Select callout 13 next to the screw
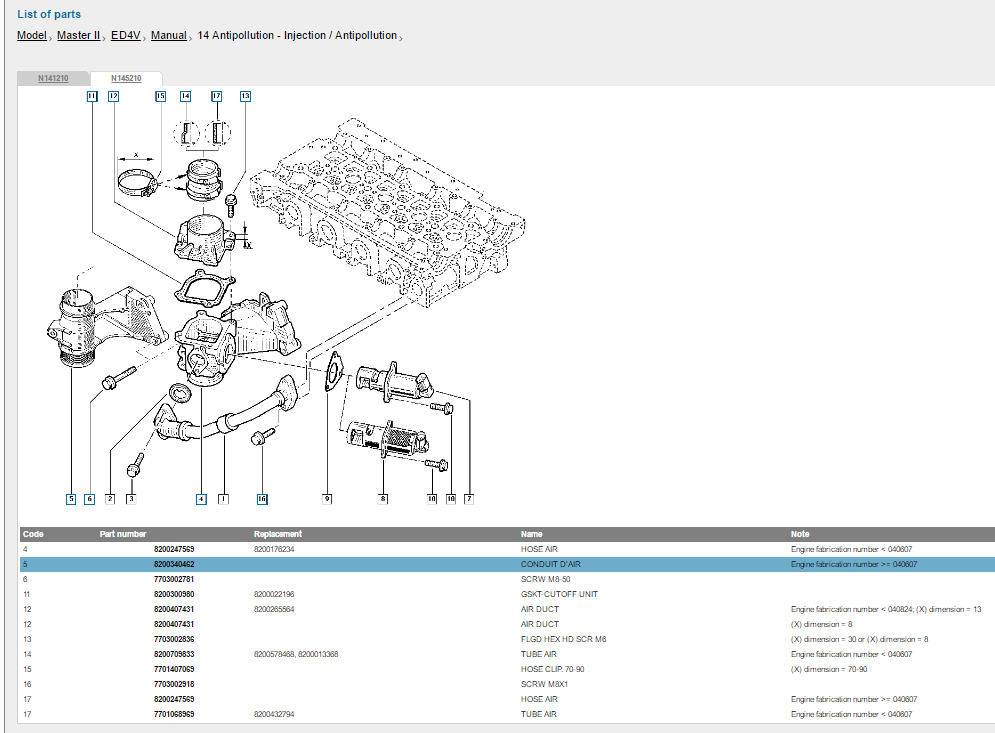This screenshot has width=995, height=733. pyautogui.click(x=245, y=97)
